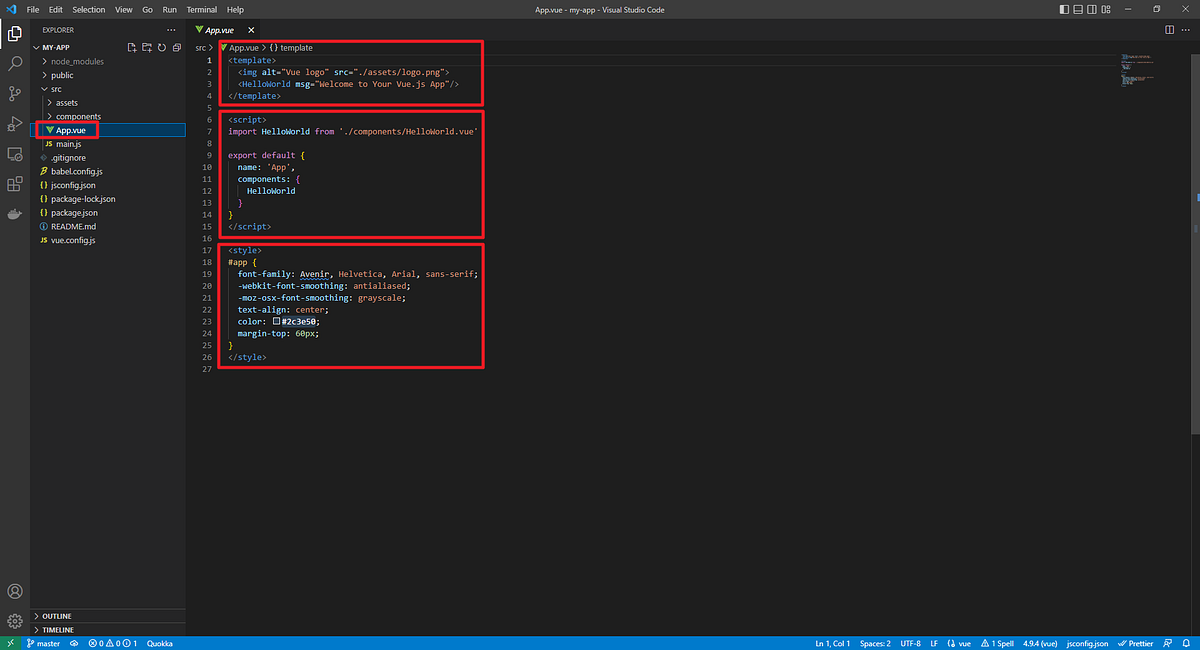The width and height of the screenshot is (1200, 650).
Task: Open the Source Control view
Action: pyautogui.click(x=14, y=93)
